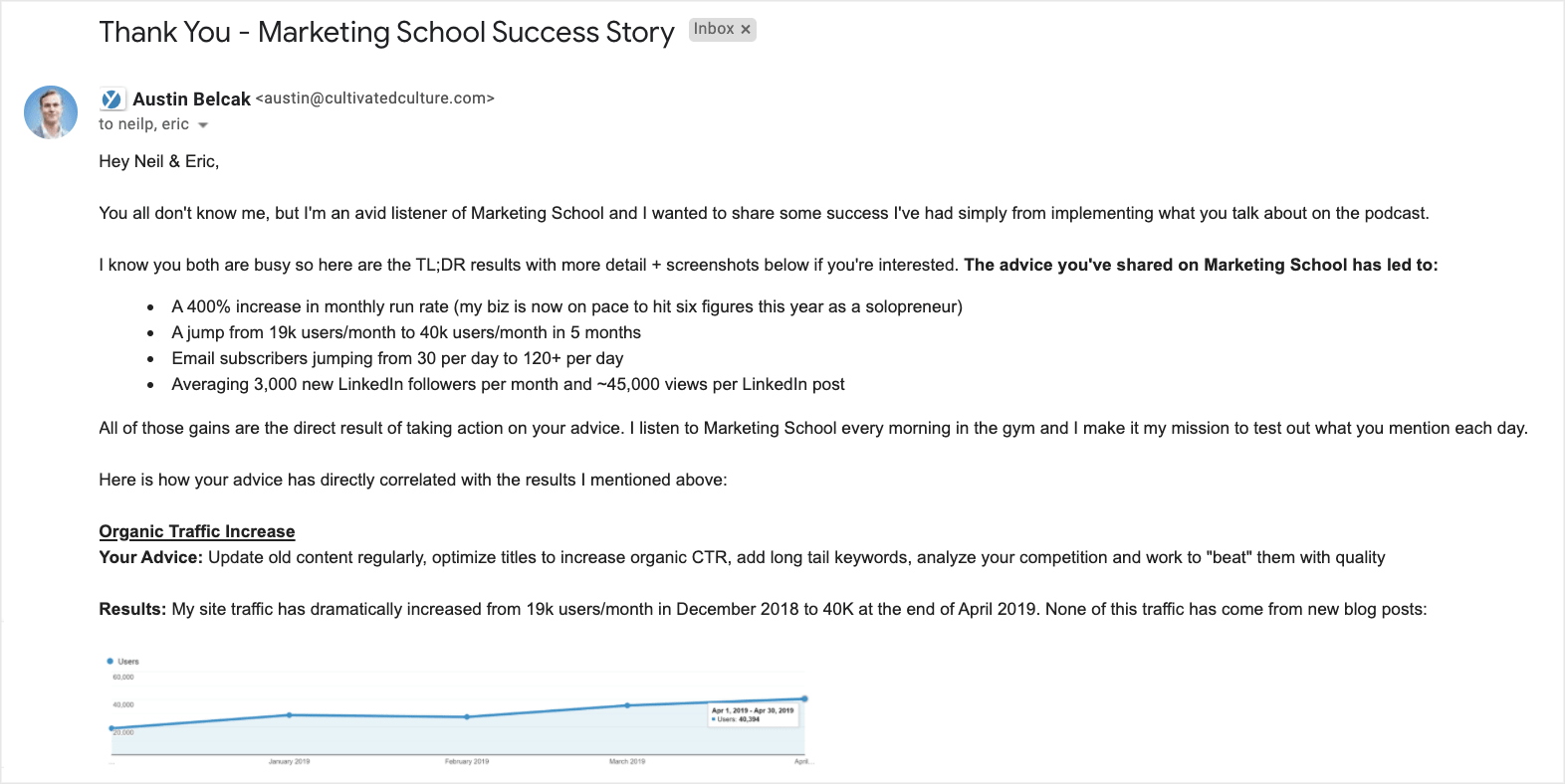Click the email subject title
The height and width of the screenshot is (784, 1565).
pyautogui.click(x=386, y=32)
